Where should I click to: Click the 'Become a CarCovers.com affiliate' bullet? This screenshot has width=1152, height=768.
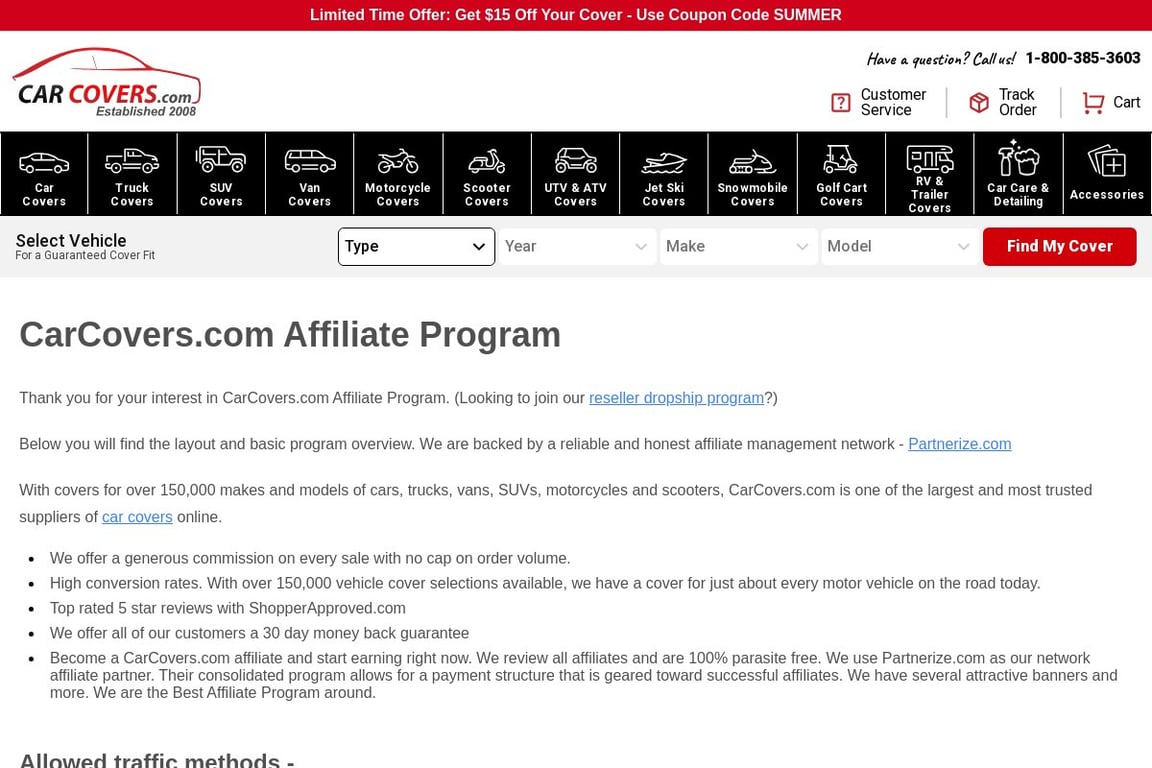click(583, 675)
